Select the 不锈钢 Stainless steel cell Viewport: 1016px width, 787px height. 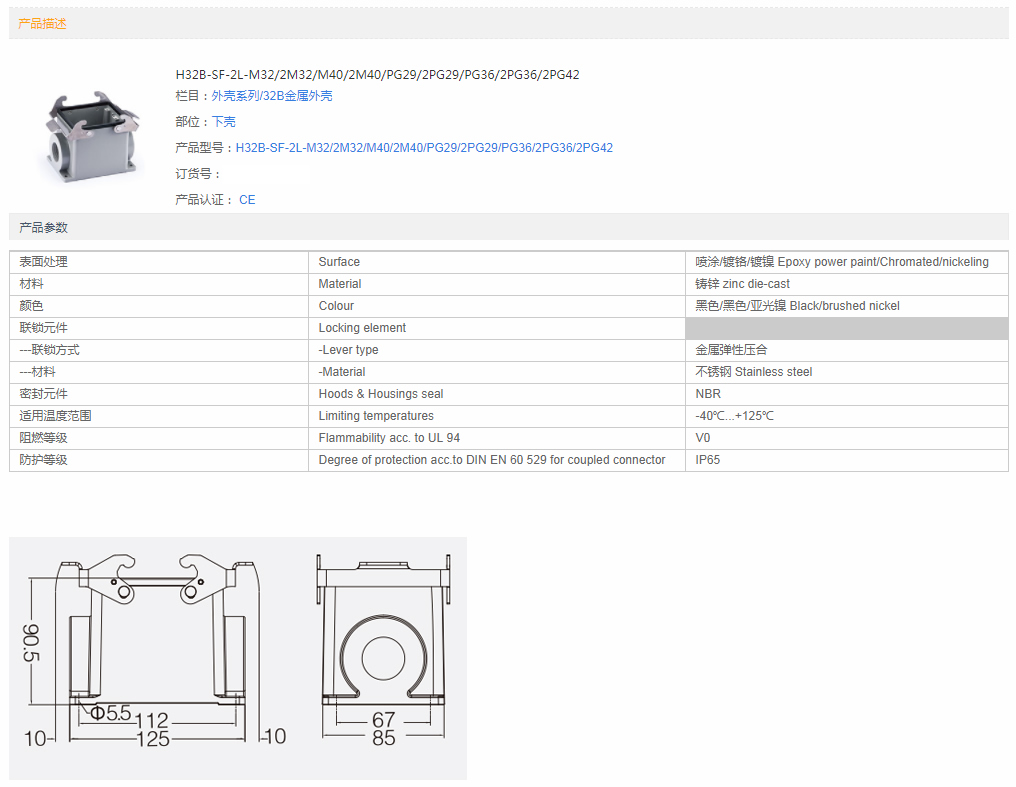click(753, 372)
